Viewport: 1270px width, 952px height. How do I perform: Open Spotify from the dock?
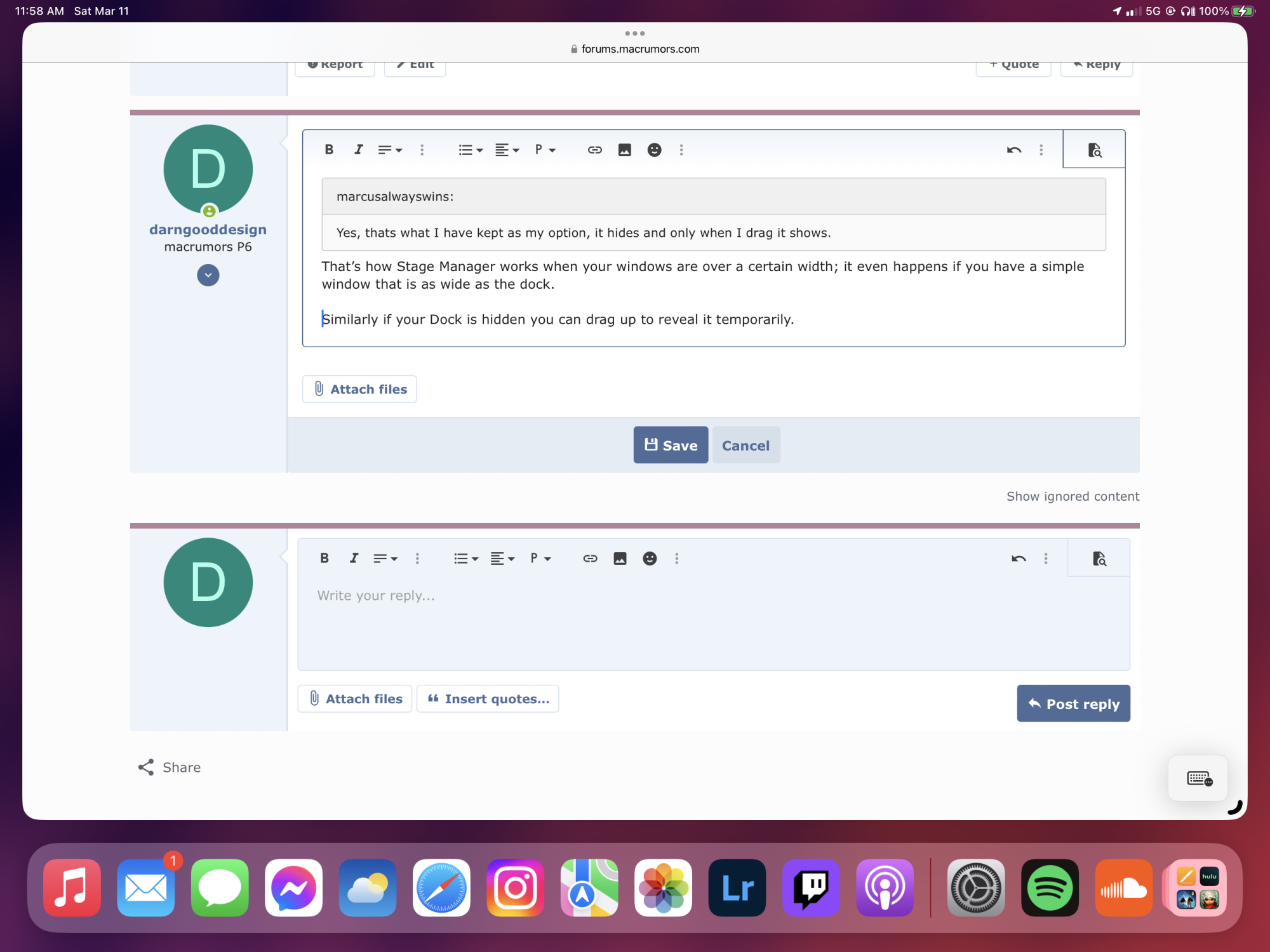coord(1049,888)
